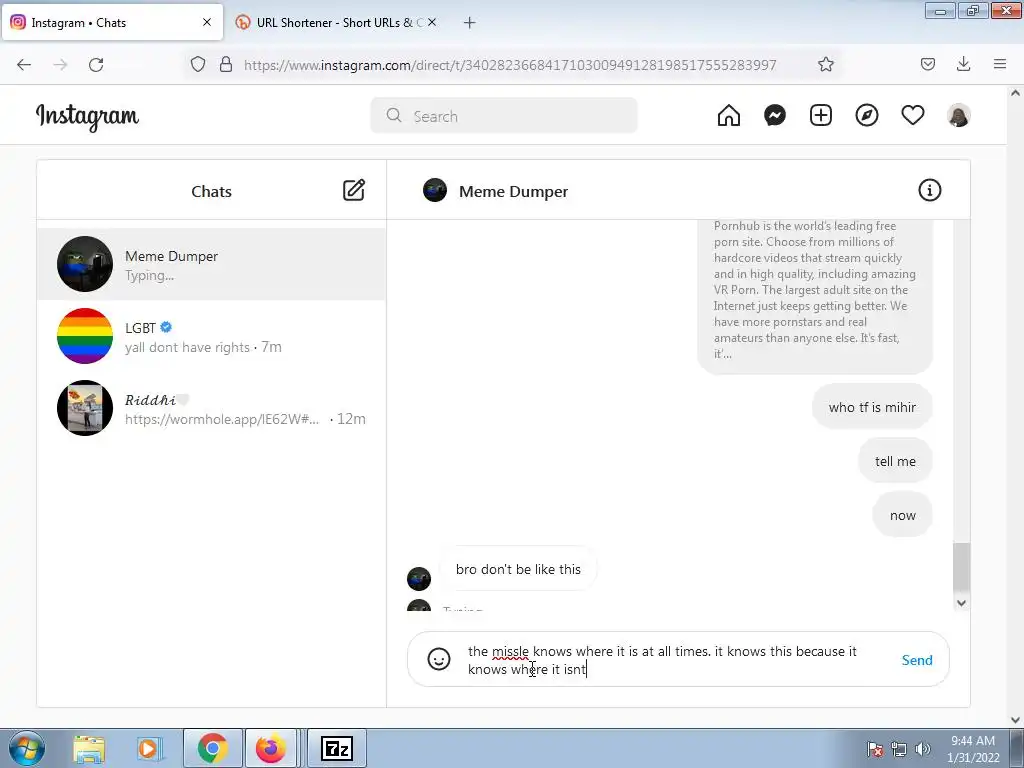Open the LGBT chat conversation
The width and height of the screenshot is (1024, 768).
coord(211,336)
